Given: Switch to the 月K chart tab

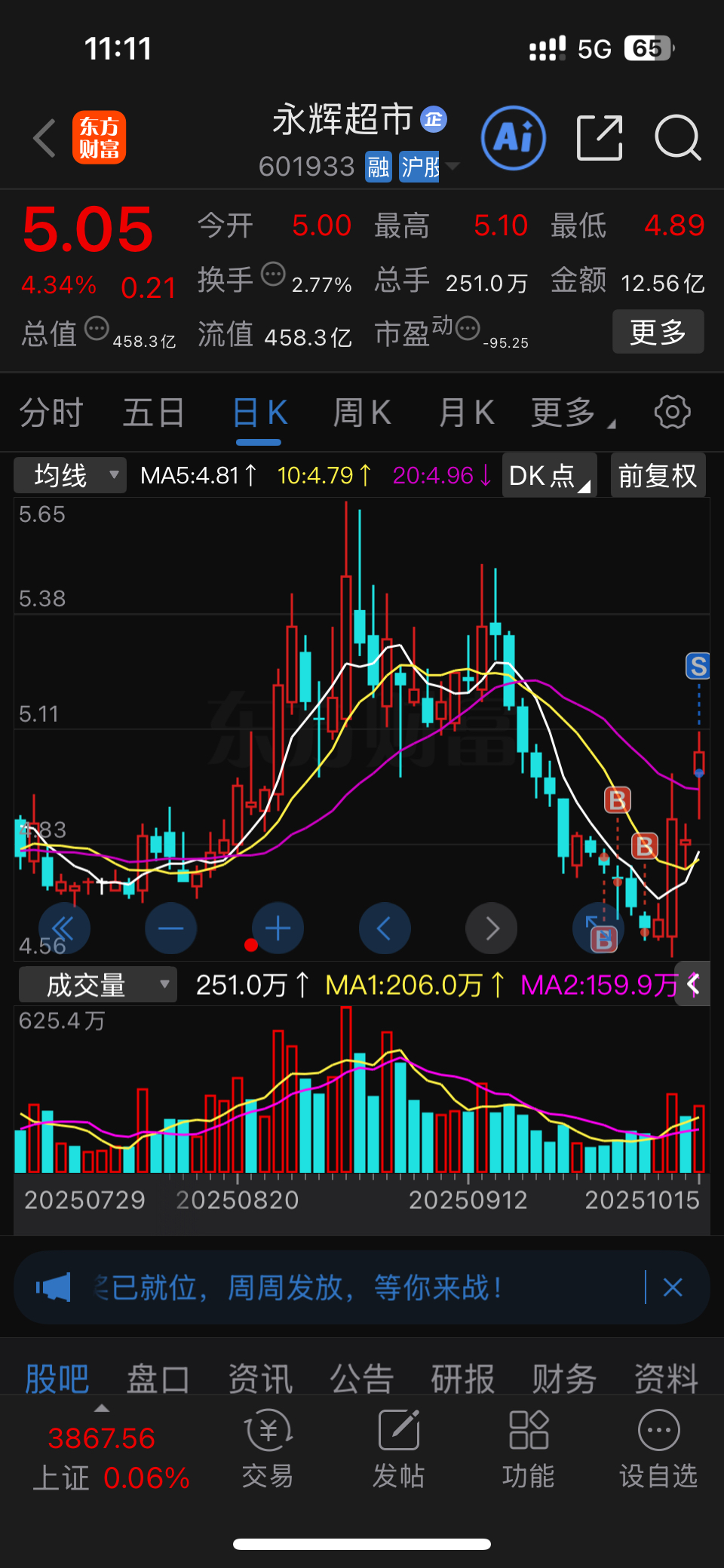Looking at the screenshot, I should coord(466,413).
